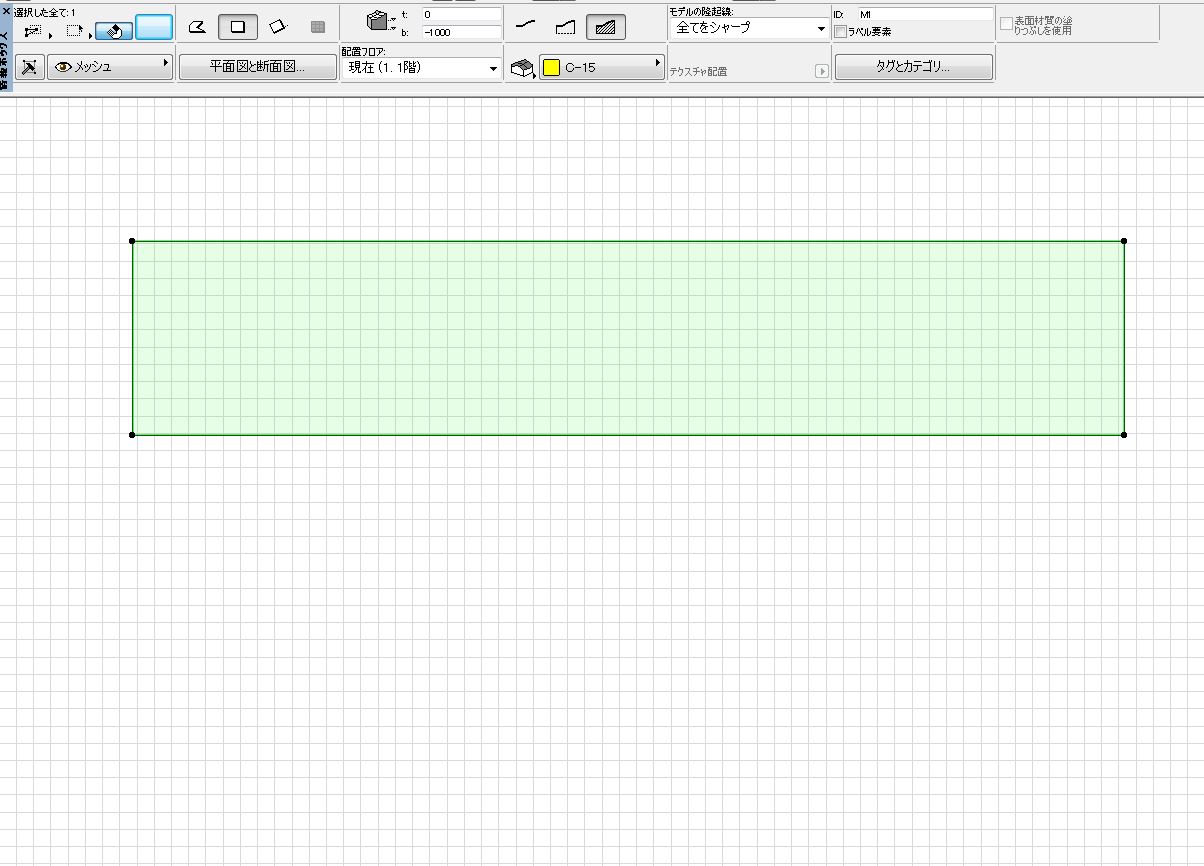Toggle ラベル要素 checkbox
Screen dimensions: 1204x866
[x=840, y=32]
